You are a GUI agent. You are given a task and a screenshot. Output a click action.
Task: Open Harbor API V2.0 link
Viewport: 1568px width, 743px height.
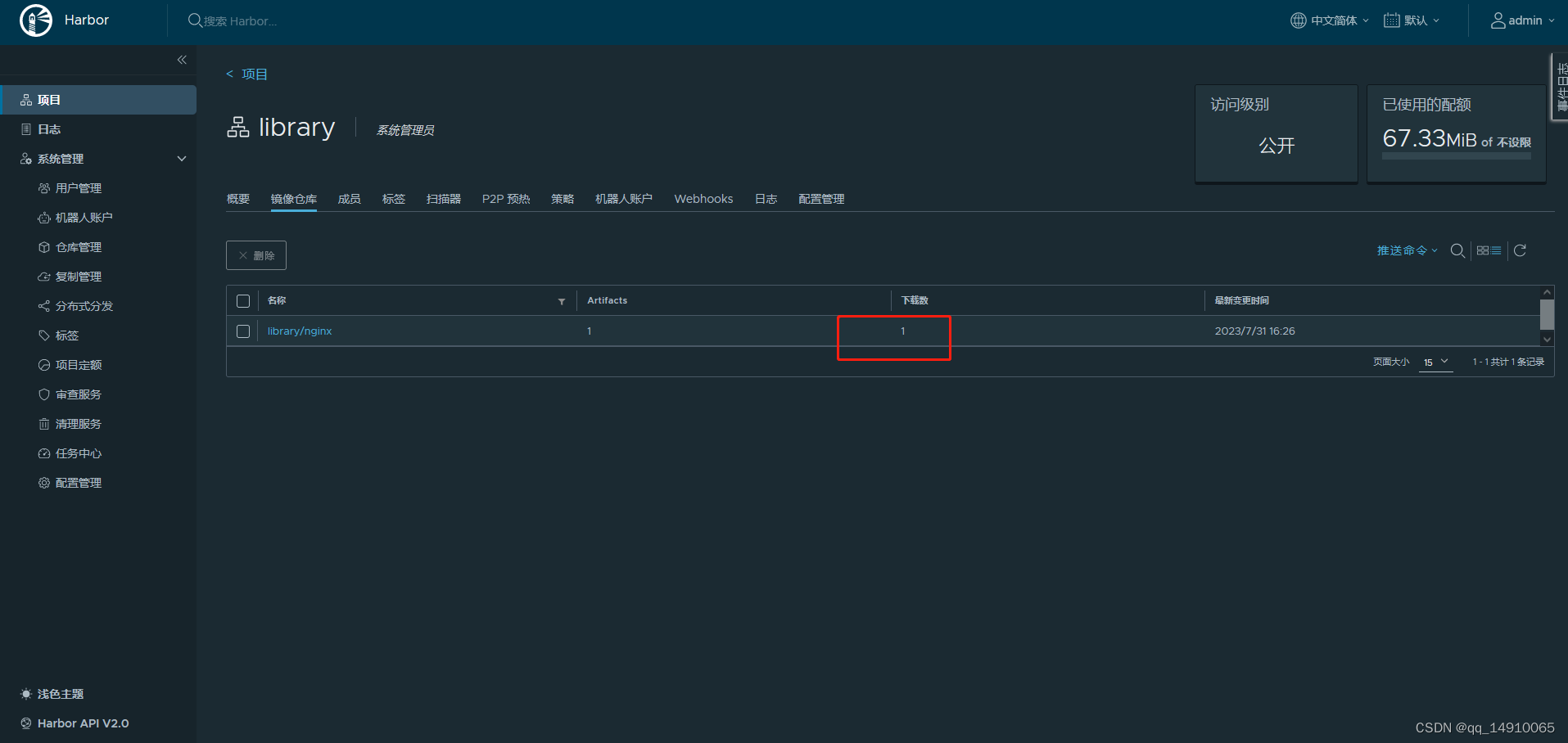pyautogui.click(x=75, y=723)
